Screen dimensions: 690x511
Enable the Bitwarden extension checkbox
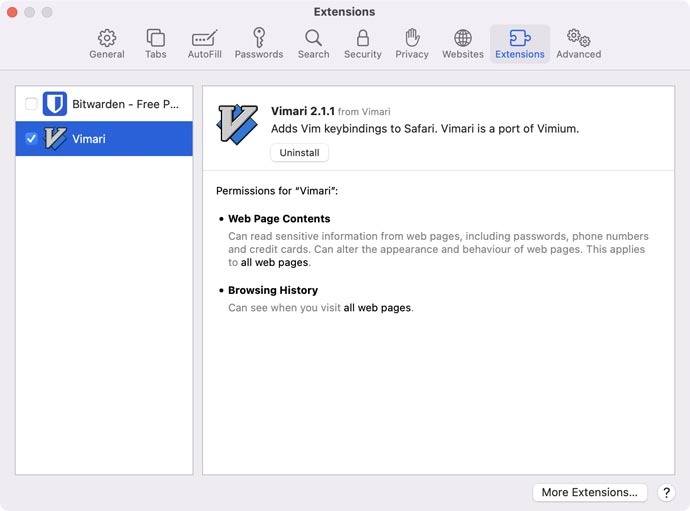[31, 104]
